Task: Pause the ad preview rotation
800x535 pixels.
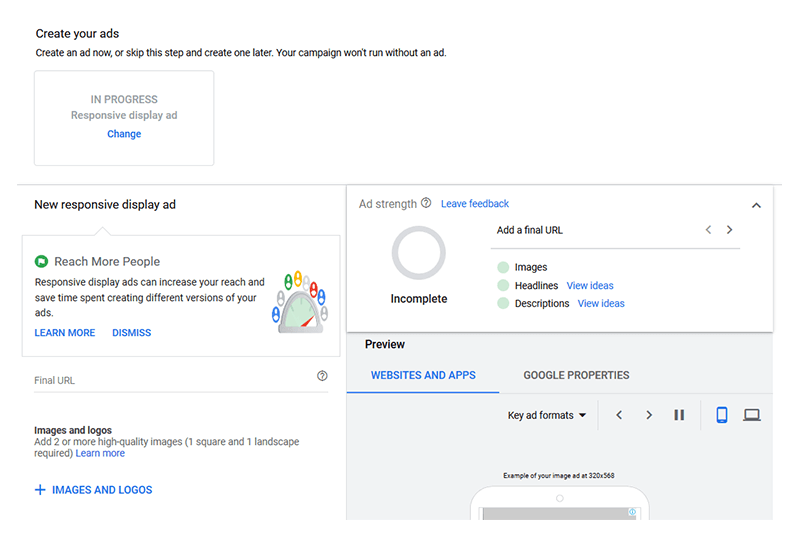Action: (x=679, y=415)
